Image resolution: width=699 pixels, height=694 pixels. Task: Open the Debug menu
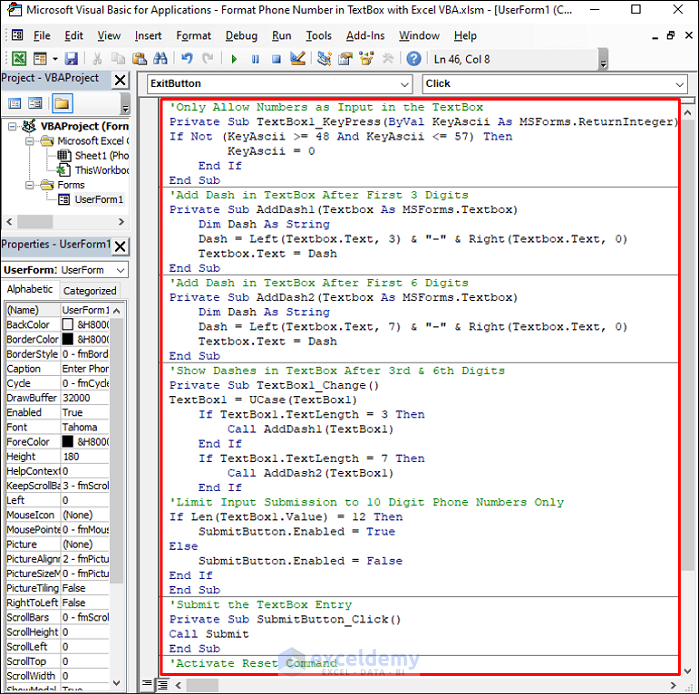coord(241,35)
